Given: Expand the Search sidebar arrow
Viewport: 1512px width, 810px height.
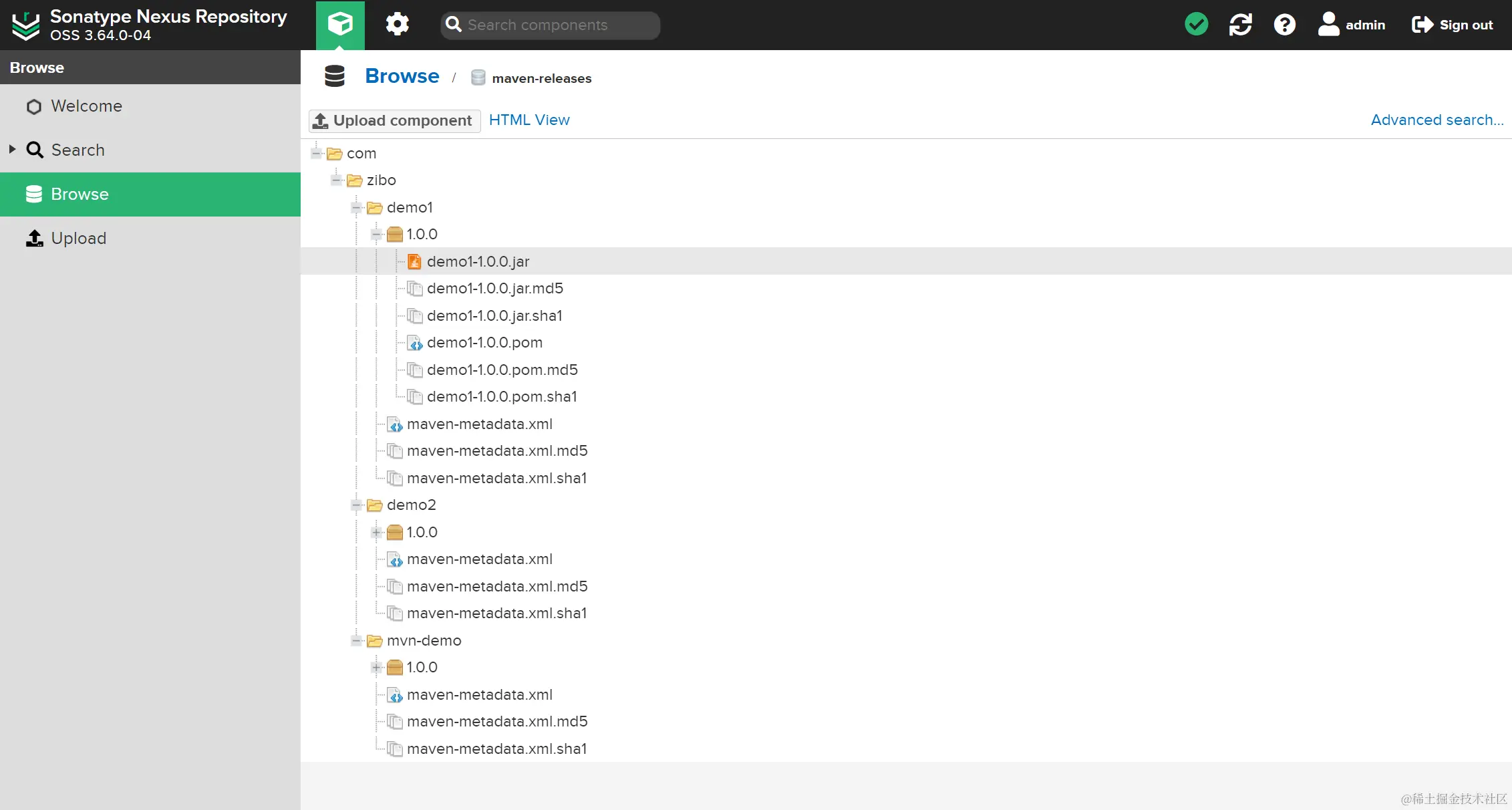Looking at the screenshot, I should 12,149.
